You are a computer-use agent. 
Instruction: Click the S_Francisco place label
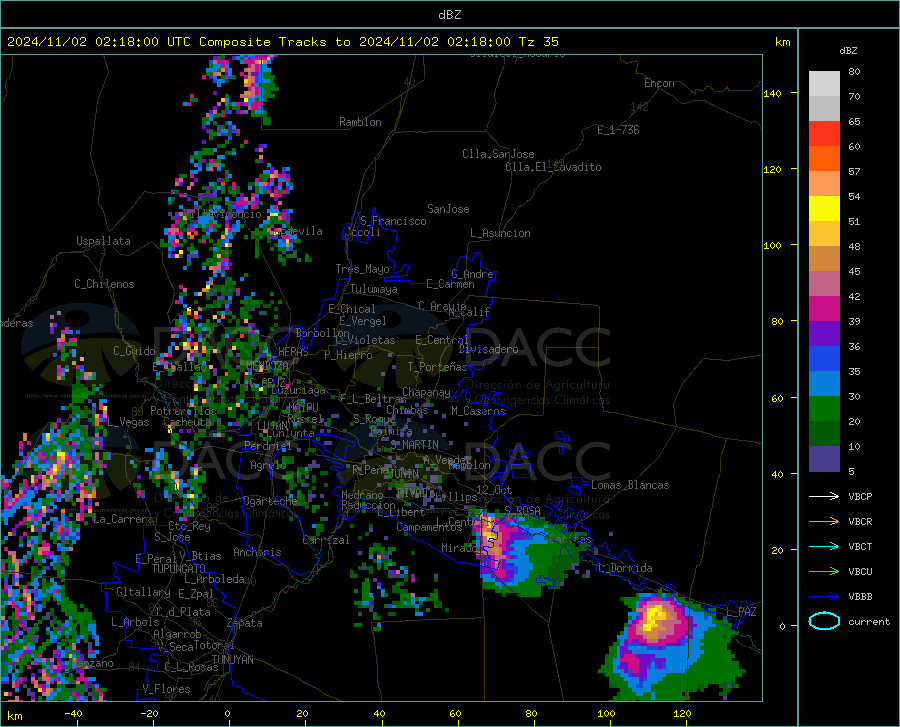click(393, 221)
